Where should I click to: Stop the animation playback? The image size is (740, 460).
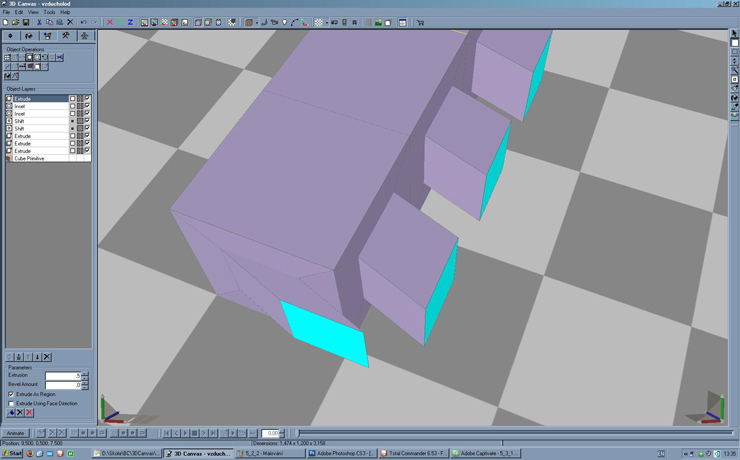tap(194, 433)
